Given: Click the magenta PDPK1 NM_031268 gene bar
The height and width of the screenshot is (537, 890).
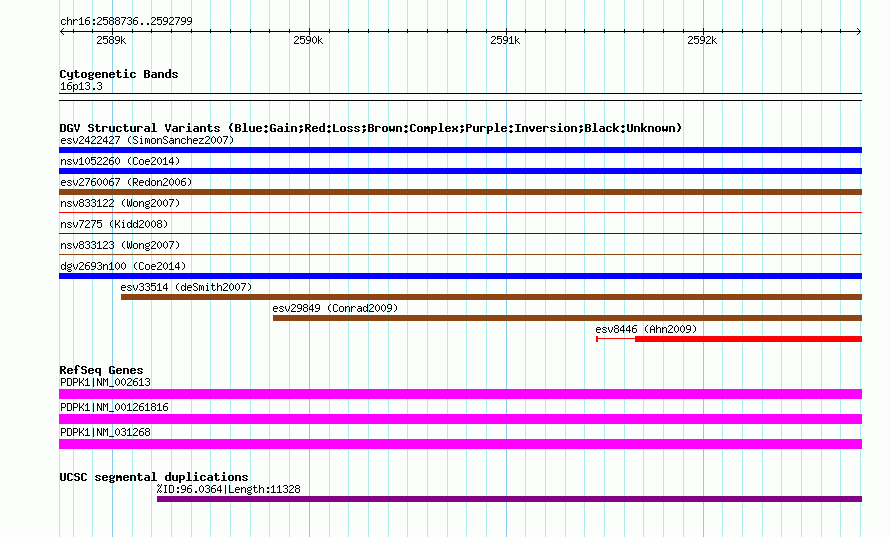Looking at the screenshot, I should pyautogui.click(x=460, y=444).
